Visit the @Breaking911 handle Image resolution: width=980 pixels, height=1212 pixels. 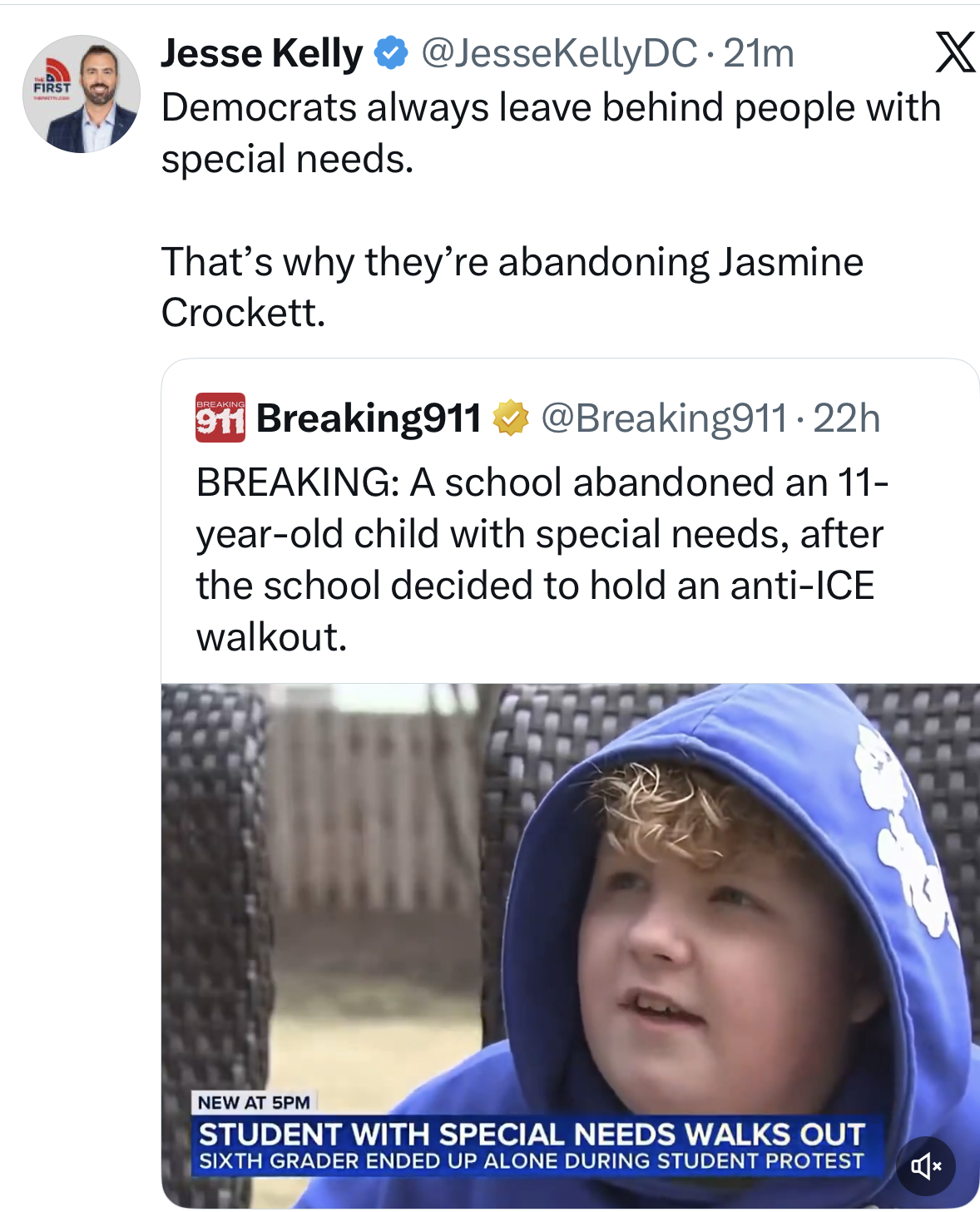664,418
